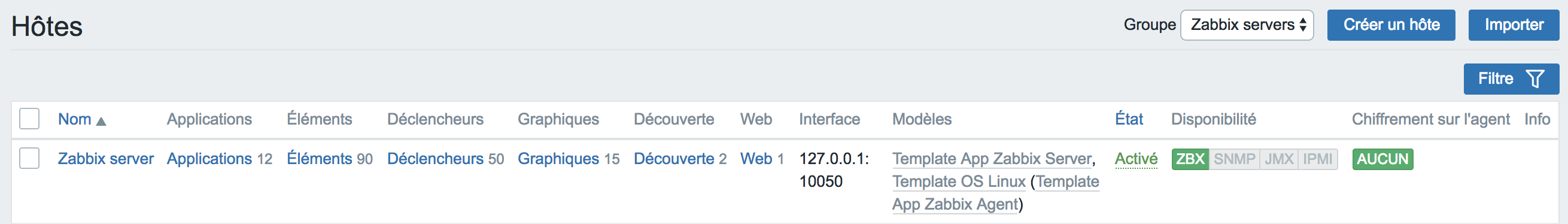Click the JMX availability badge
1568x224 pixels.
coord(1278,159)
